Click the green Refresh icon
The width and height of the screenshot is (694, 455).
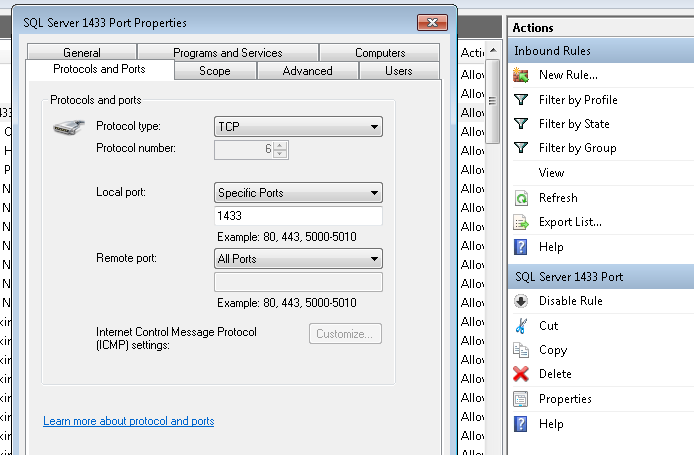(x=521, y=198)
